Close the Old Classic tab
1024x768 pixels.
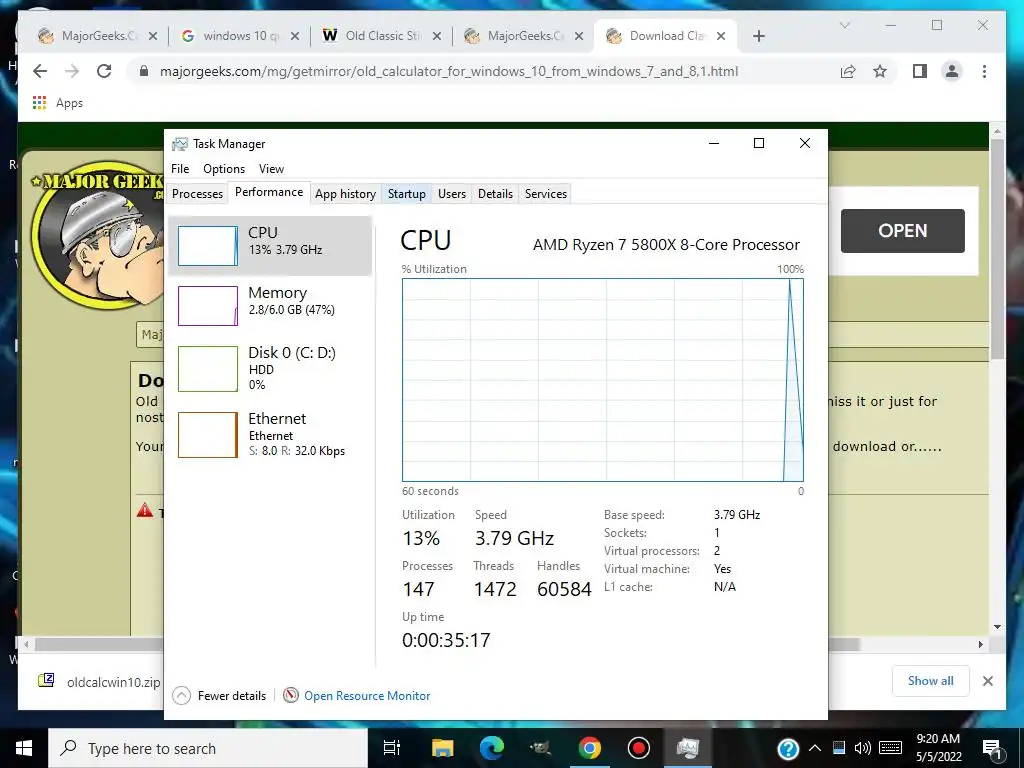pos(437,36)
